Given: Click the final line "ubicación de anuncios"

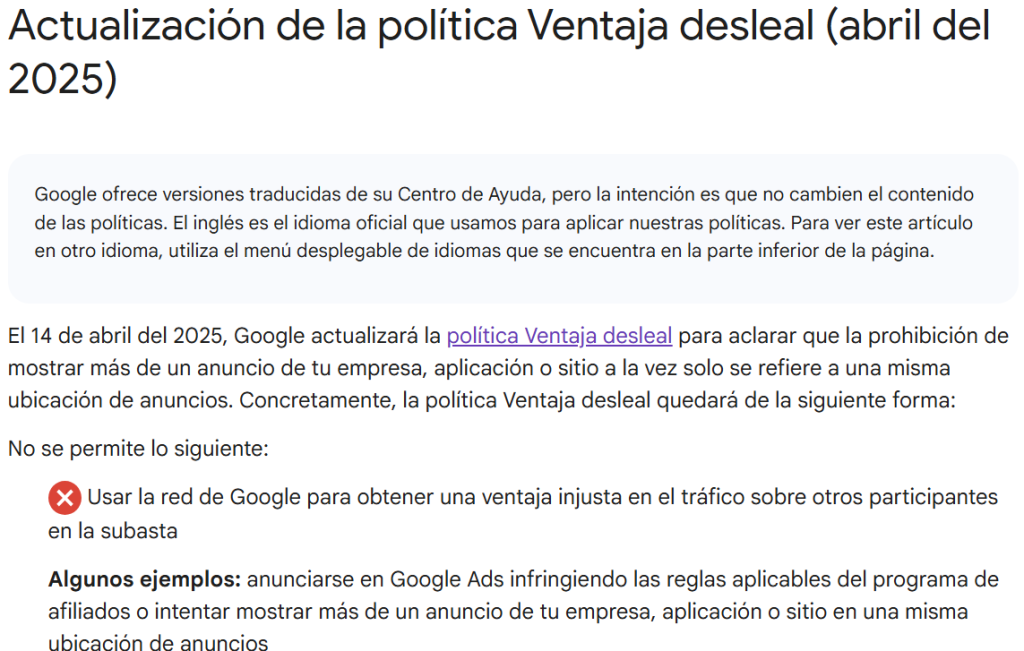Looking at the screenshot, I should point(158,642).
